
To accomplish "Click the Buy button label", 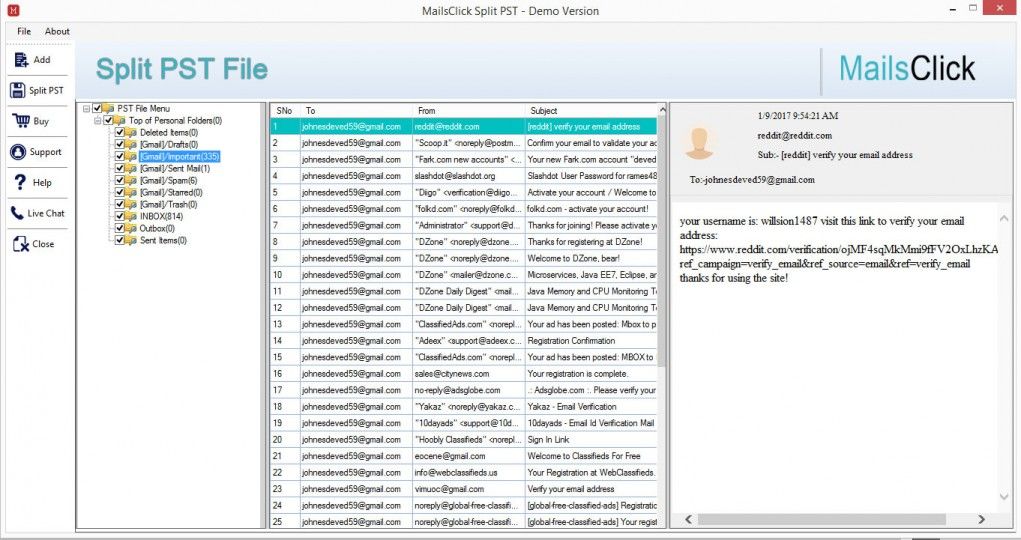I will pos(41,121).
